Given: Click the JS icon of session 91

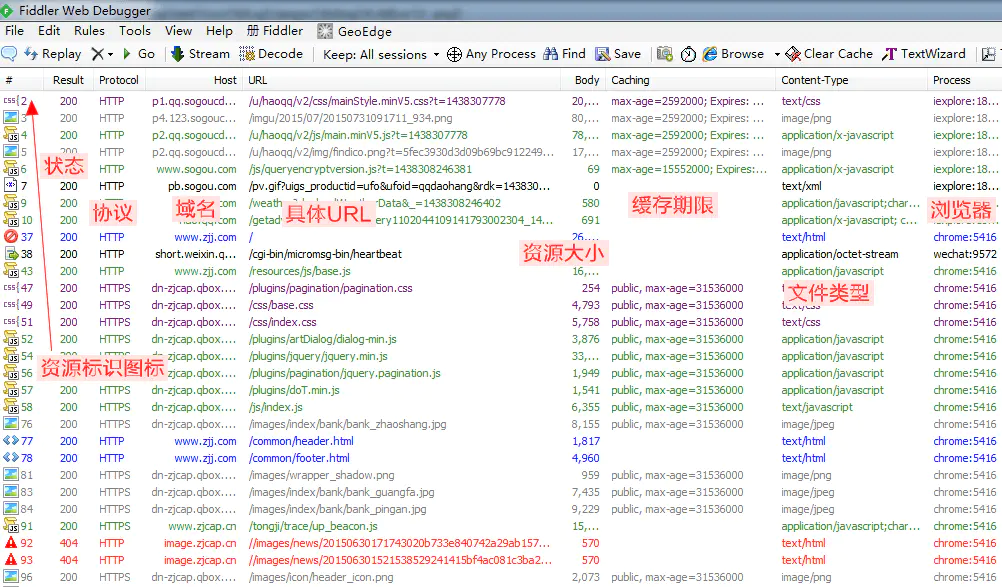Looking at the screenshot, I should (x=11, y=526).
